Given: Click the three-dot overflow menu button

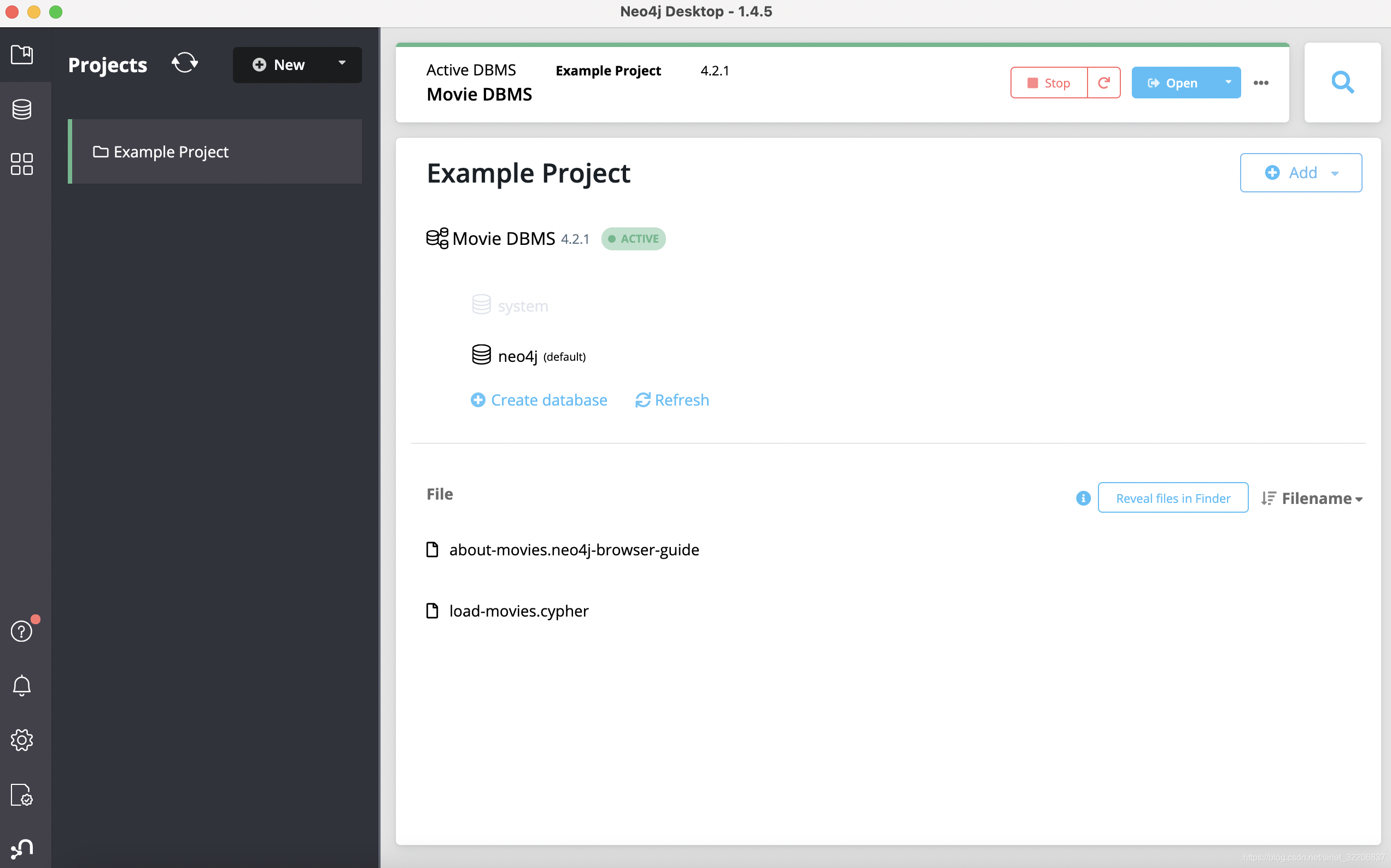Looking at the screenshot, I should click(x=1261, y=83).
